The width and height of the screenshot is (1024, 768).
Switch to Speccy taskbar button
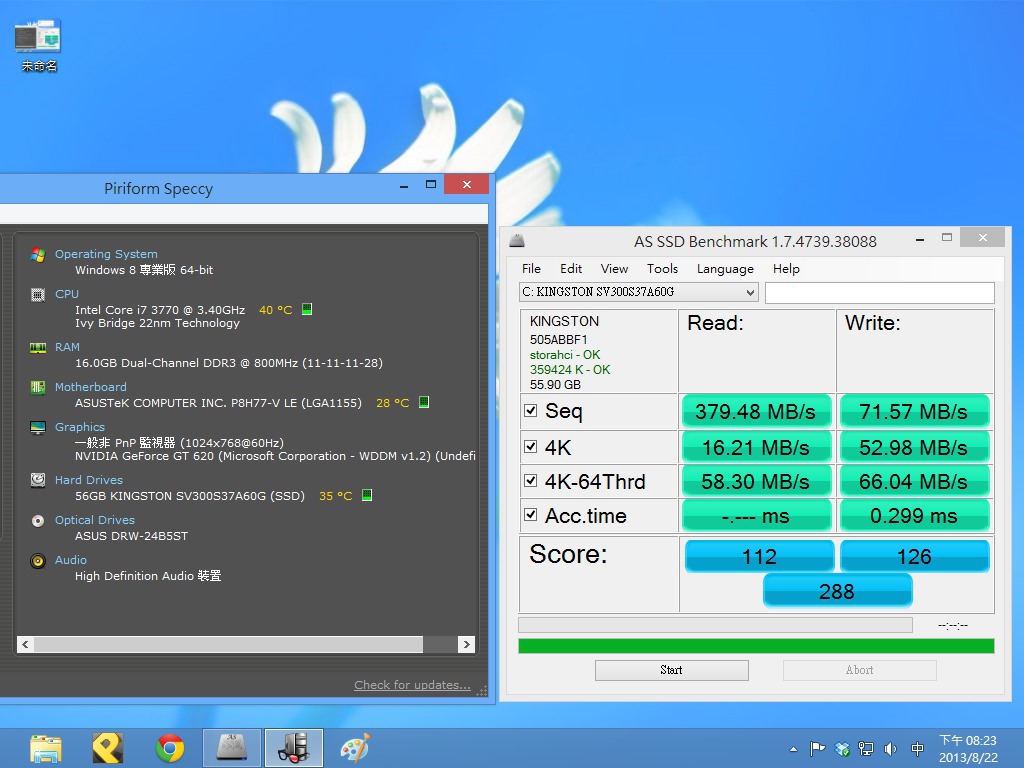[x=294, y=748]
